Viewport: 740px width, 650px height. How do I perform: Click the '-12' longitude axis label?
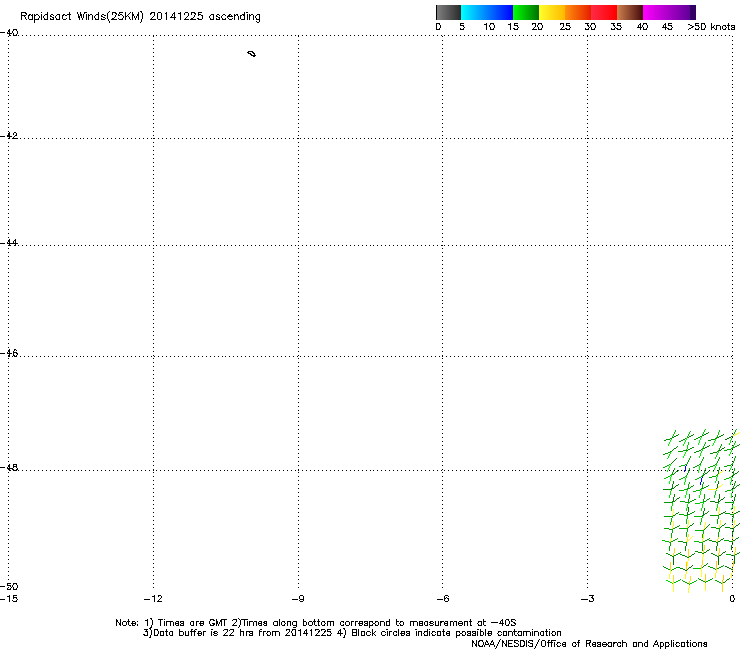pos(153,599)
